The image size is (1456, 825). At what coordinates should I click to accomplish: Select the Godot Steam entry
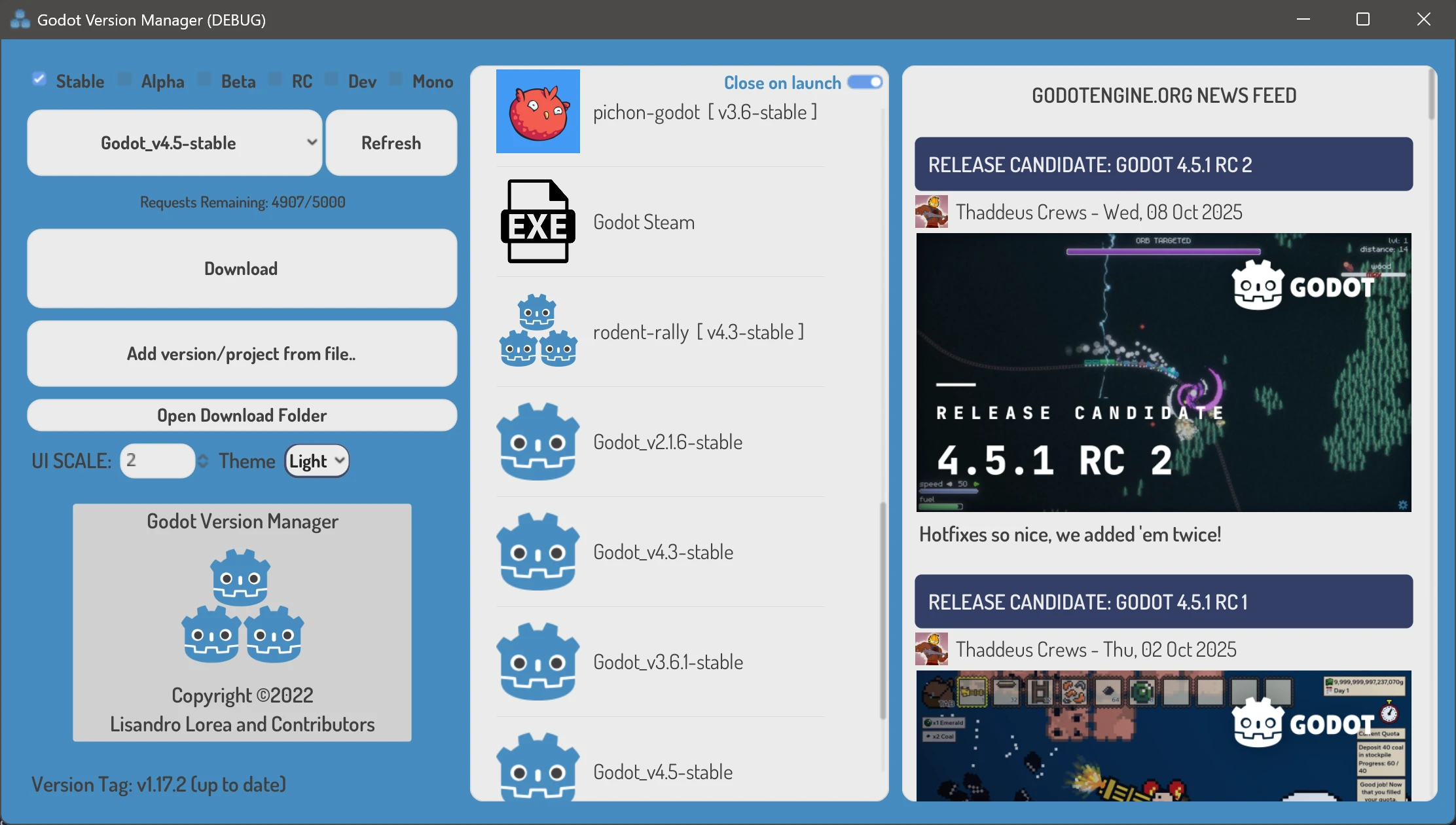(x=644, y=222)
